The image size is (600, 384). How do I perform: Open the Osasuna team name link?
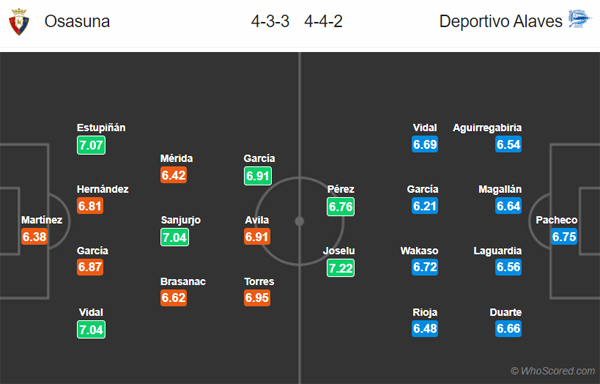pos(77,21)
